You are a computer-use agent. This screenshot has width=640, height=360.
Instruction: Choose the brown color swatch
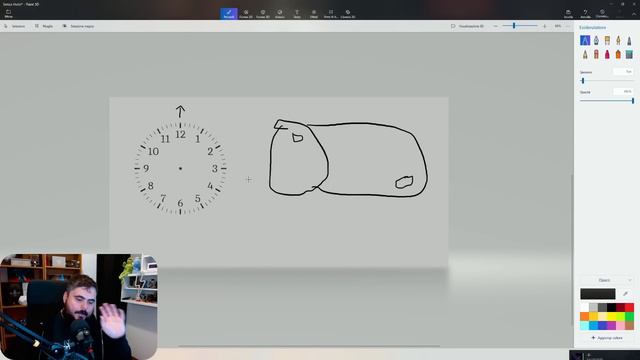pyautogui.click(x=629, y=325)
